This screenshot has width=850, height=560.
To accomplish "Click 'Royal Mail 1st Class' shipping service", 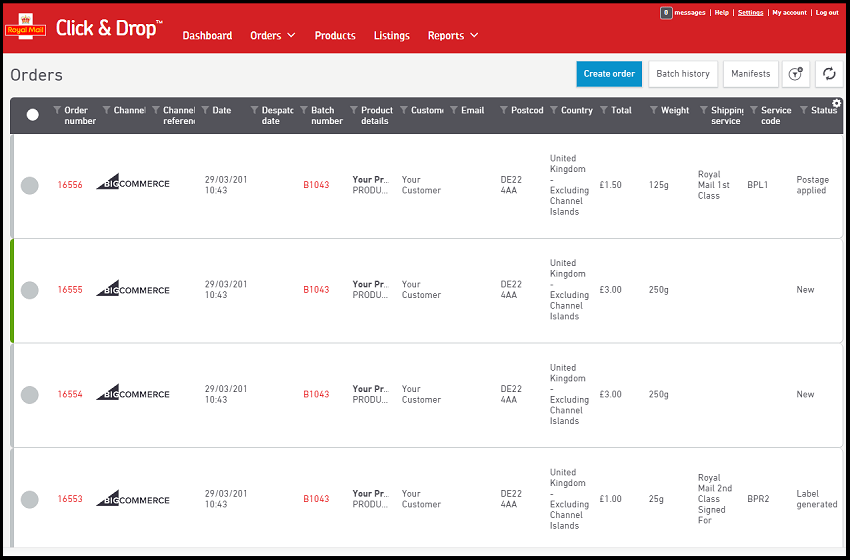I will pyautogui.click(x=713, y=185).
